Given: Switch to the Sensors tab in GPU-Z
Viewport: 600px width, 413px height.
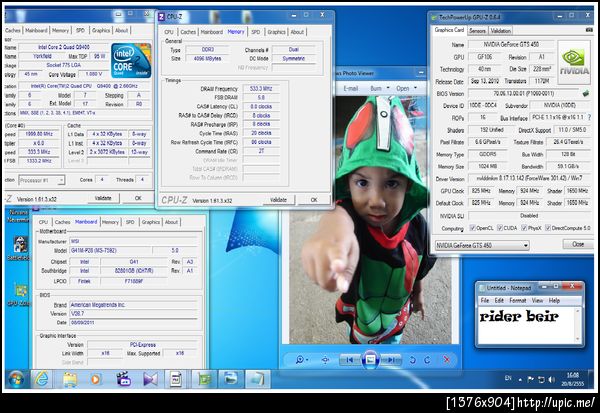Looking at the screenshot, I should [x=477, y=31].
